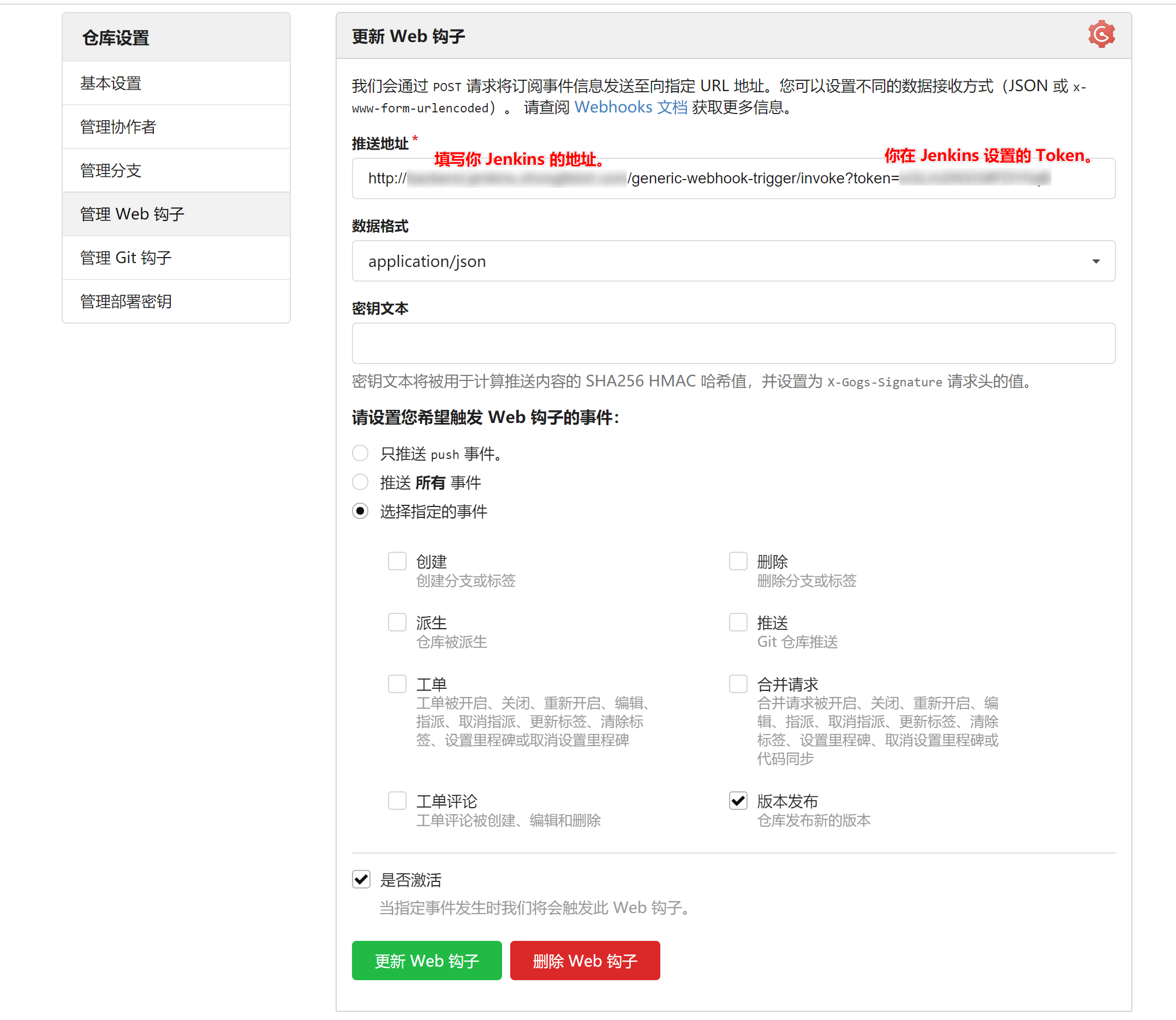Open the Webhooks 文档 link
Image resolution: width=1176 pixels, height=1020 pixels.
(x=630, y=107)
